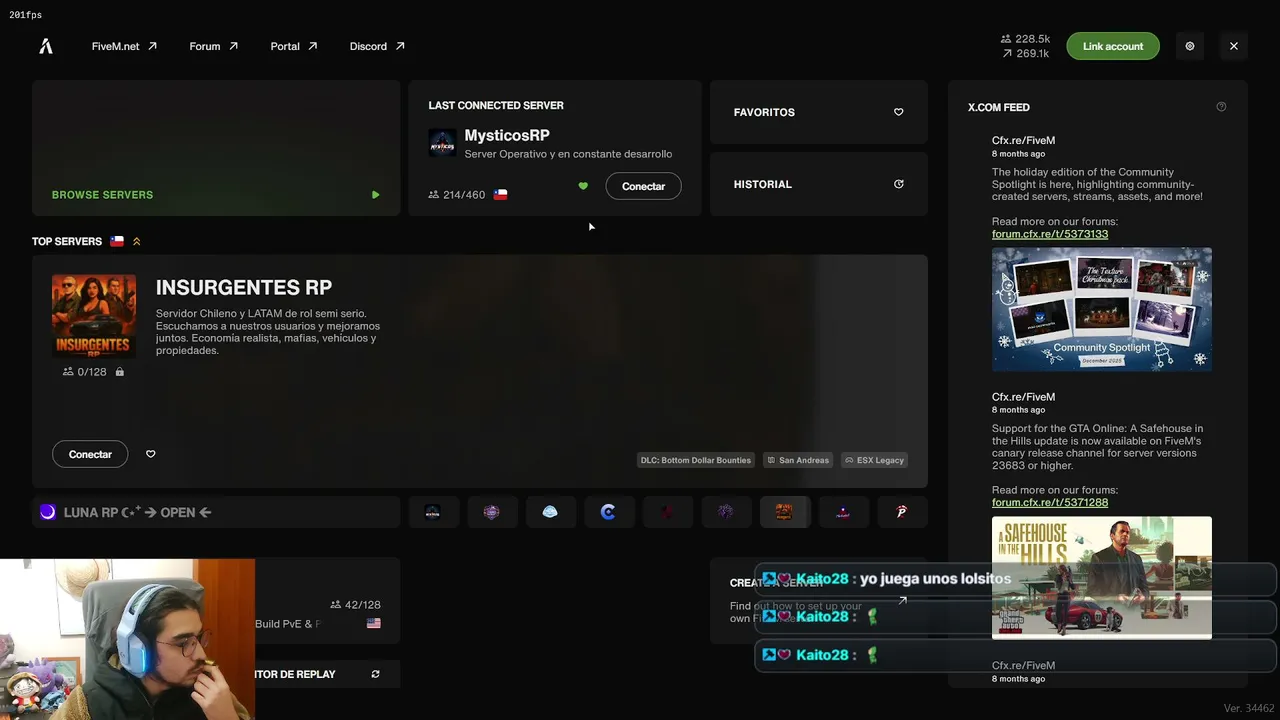
Task: Open forum.cfx.re/t/5373133 link
Action: tap(1050, 234)
